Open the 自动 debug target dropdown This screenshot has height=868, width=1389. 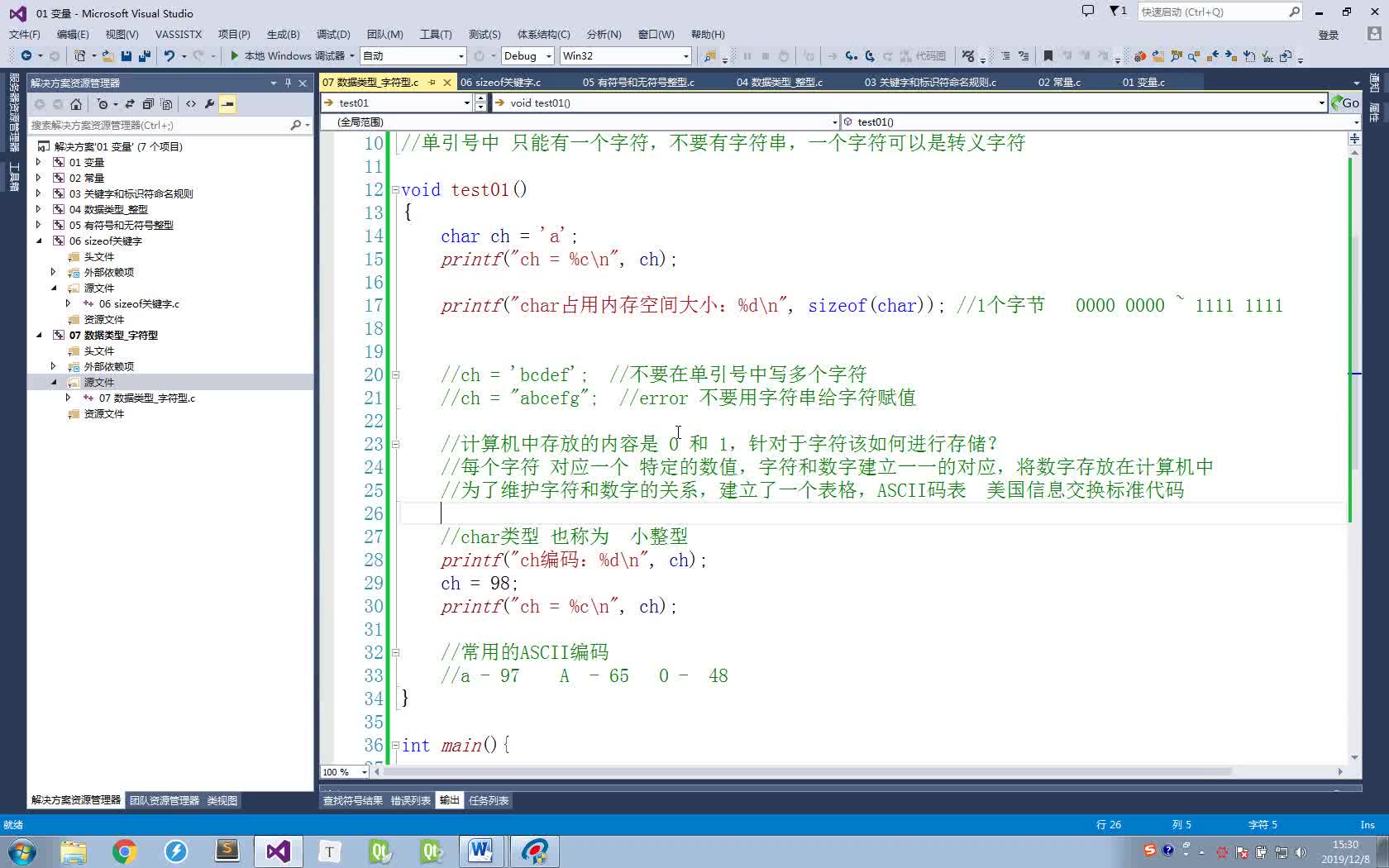pyautogui.click(x=413, y=55)
